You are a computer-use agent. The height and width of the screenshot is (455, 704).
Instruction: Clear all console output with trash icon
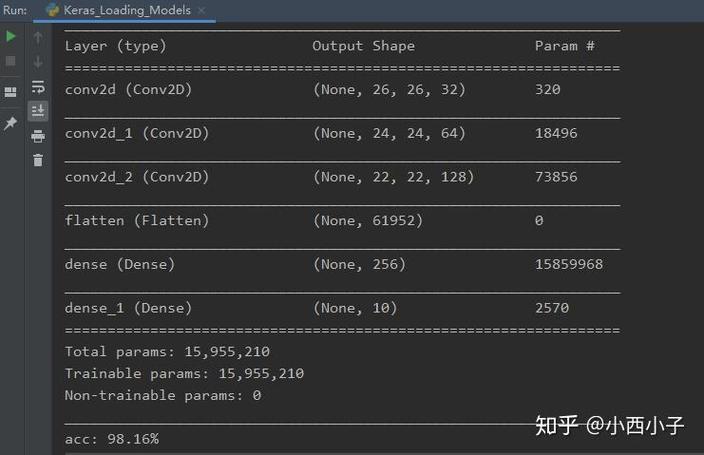(x=38, y=160)
